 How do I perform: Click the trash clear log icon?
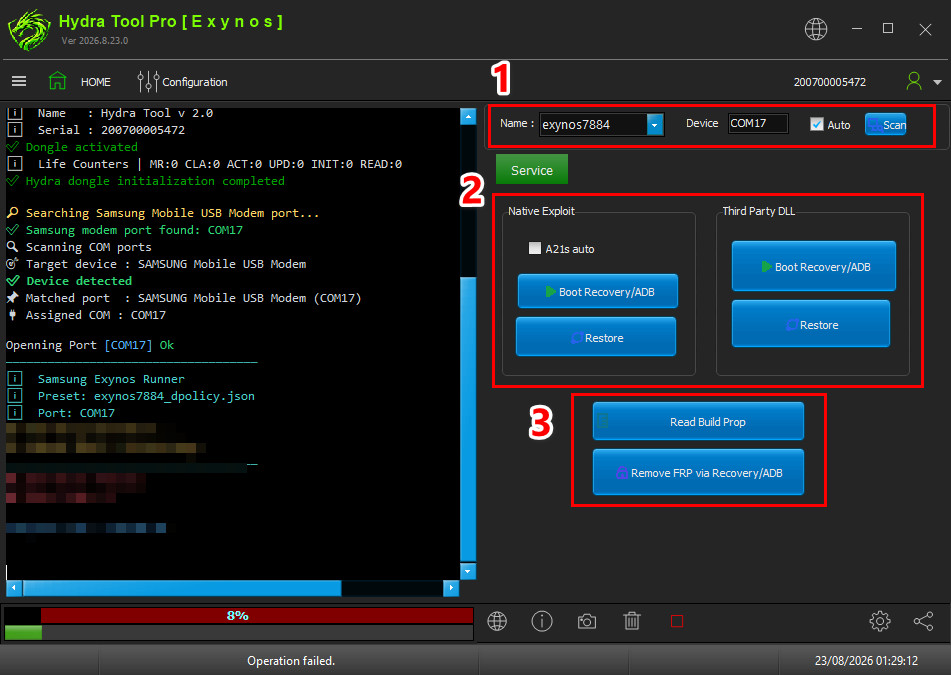632,621
